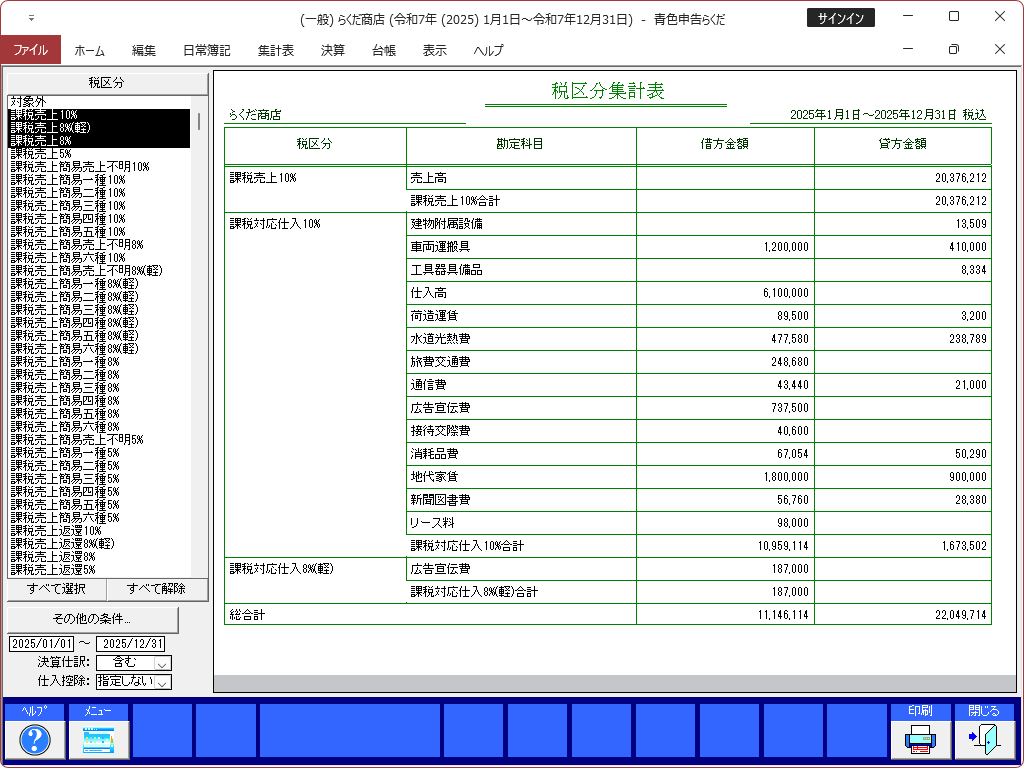Click the 閉じる door icon
This screenshot has width=1024, height=768.
click(x=983, y=739)
